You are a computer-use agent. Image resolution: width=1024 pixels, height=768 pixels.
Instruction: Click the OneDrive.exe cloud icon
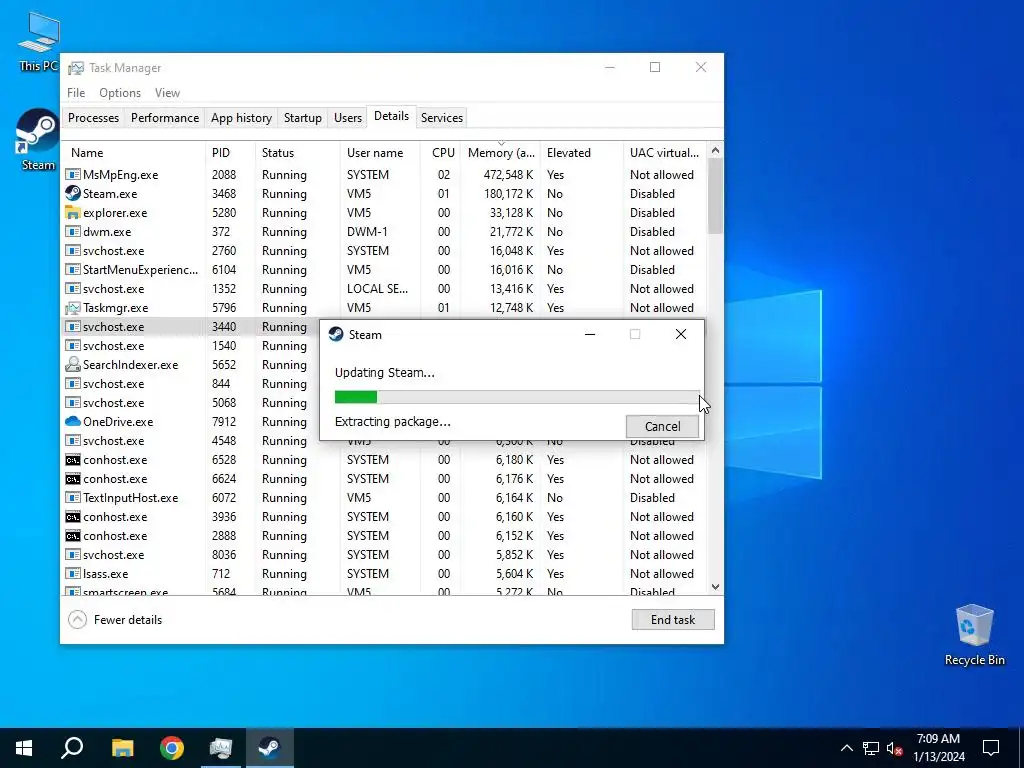pos(72,421)
